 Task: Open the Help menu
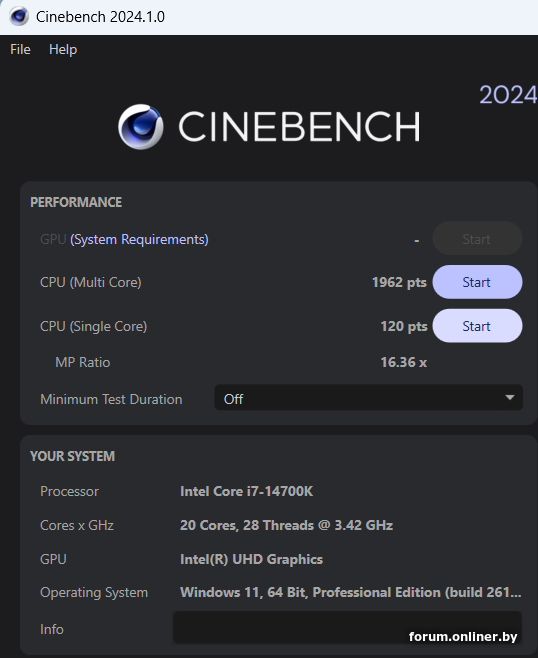coord(63,50)
